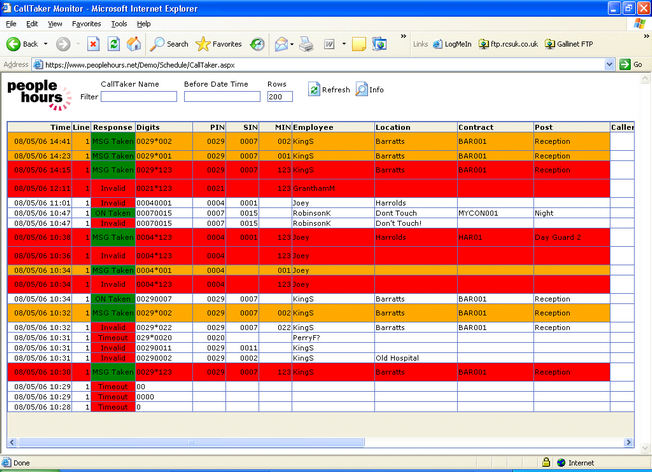The height and width of the screenshot is (472, 652).
Task: Click the Print icon in toolbar
Action: pyautogui.click(x=306, y=44)
